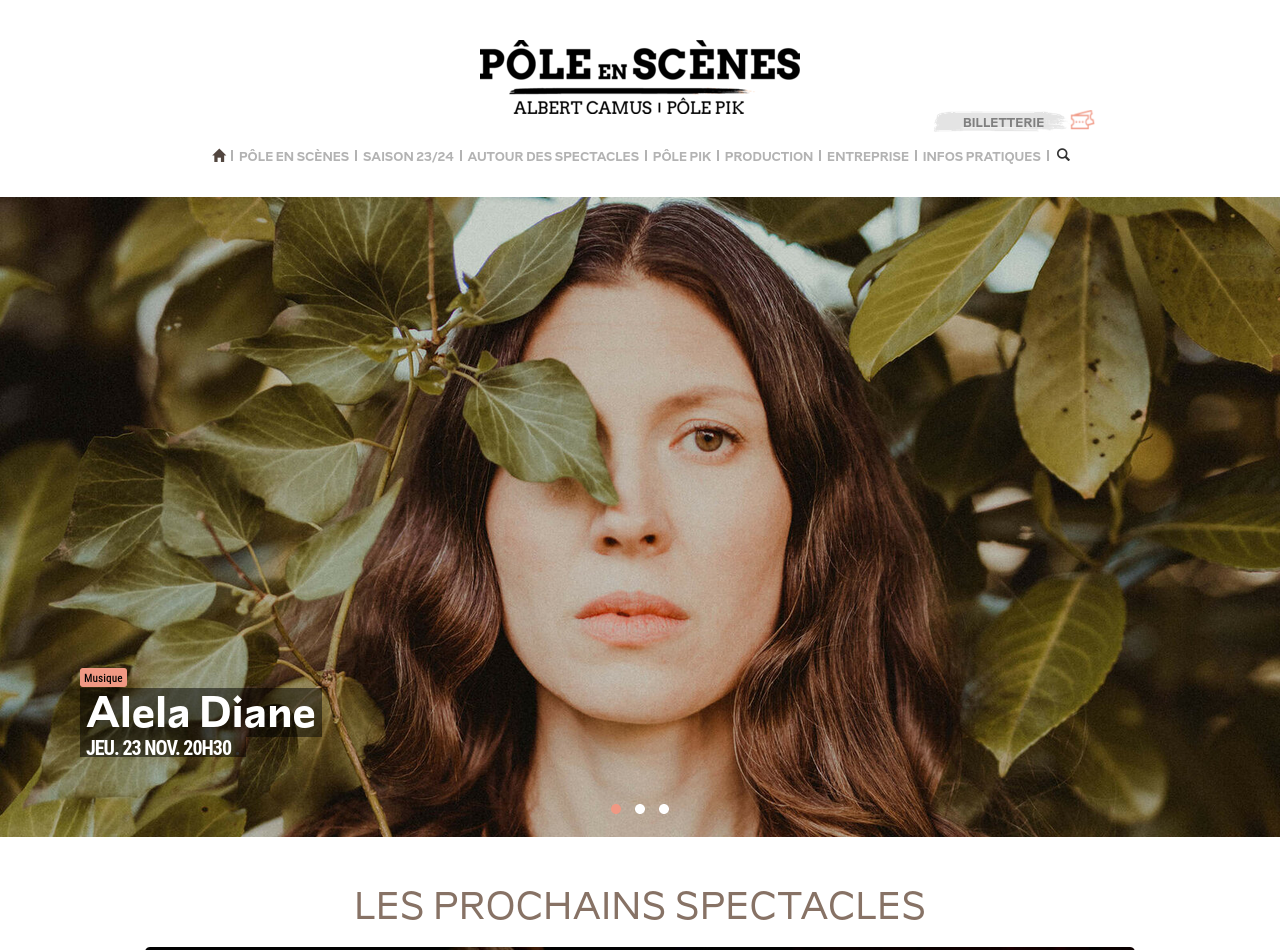Viewport: 1280px width, 950px height.
Task: Select the third carousel slide dot
Action: click(x=664, y=809)
